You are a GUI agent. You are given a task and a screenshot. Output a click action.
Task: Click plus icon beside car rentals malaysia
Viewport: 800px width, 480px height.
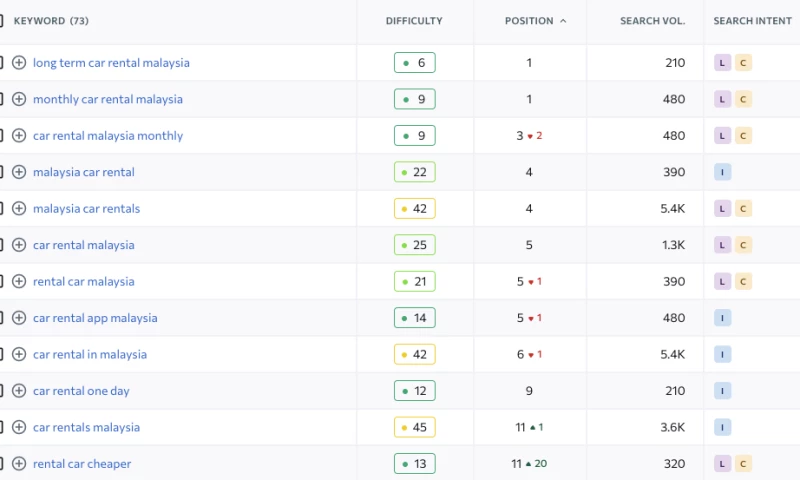tap(19, 427)
